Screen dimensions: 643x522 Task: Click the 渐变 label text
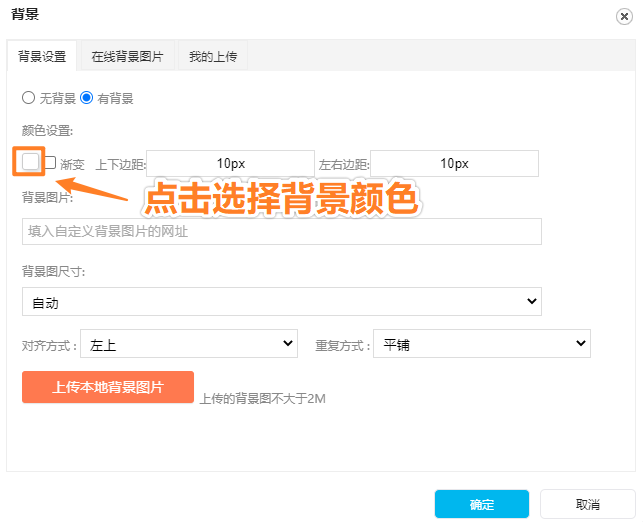pos(72,163)
